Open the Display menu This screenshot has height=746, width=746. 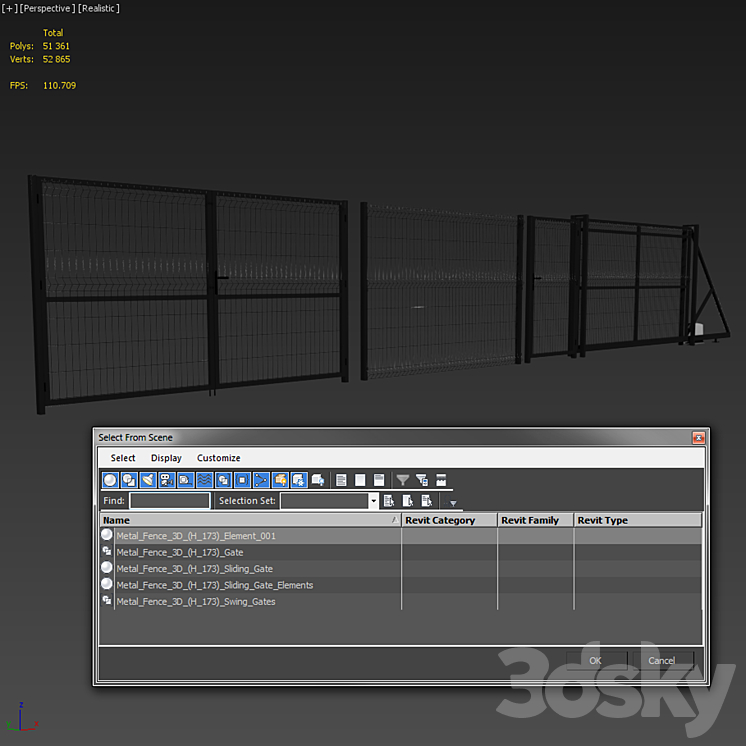click(166, 458)
